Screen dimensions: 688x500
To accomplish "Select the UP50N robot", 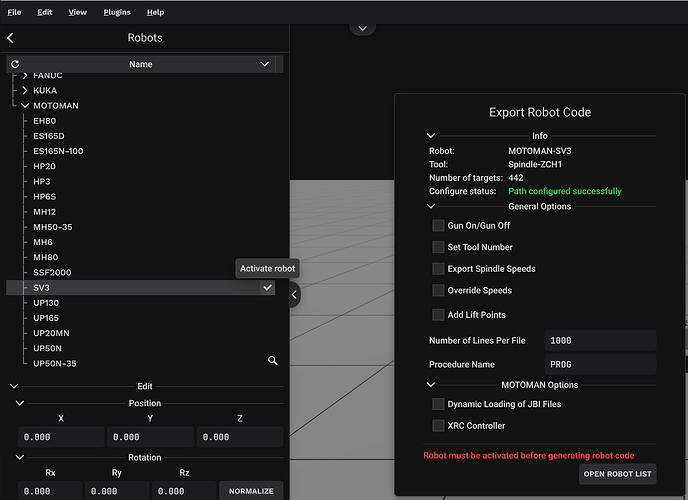I will (x=47, y=348).
